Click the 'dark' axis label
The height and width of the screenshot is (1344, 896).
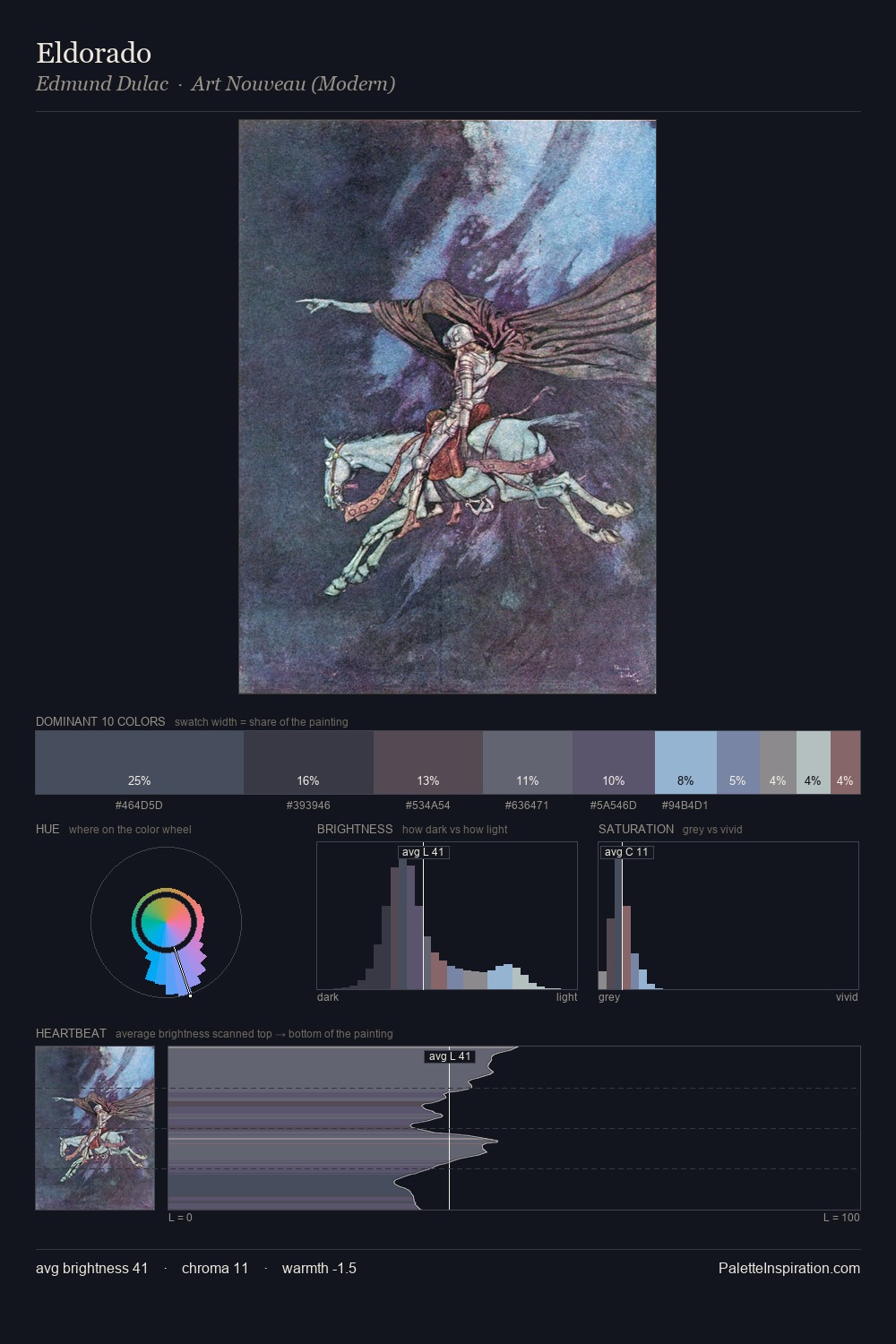(x=328, y=997)
